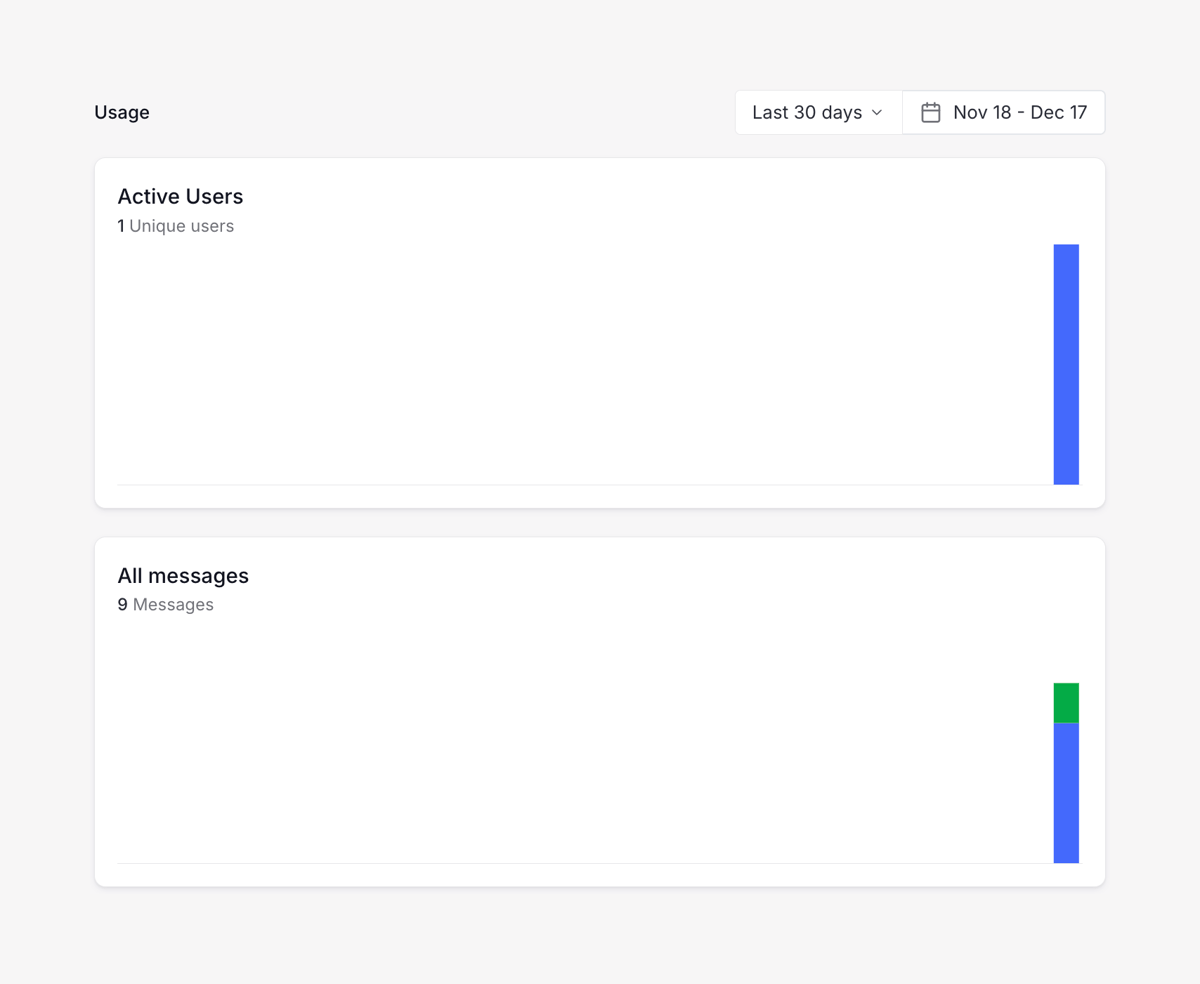Screen dimensions: 1200x984
Task: Click the Active Users card title
Action: pos(180,196)
